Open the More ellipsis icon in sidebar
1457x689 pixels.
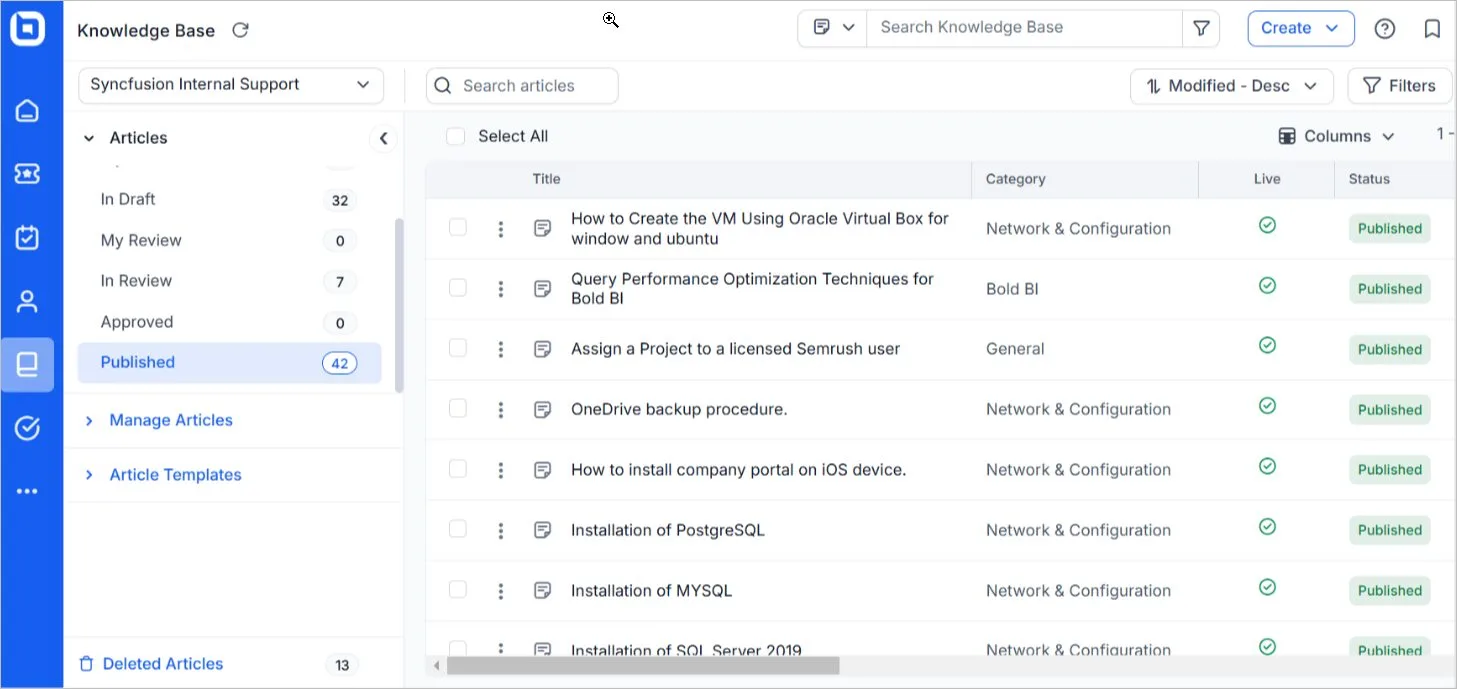27,491
